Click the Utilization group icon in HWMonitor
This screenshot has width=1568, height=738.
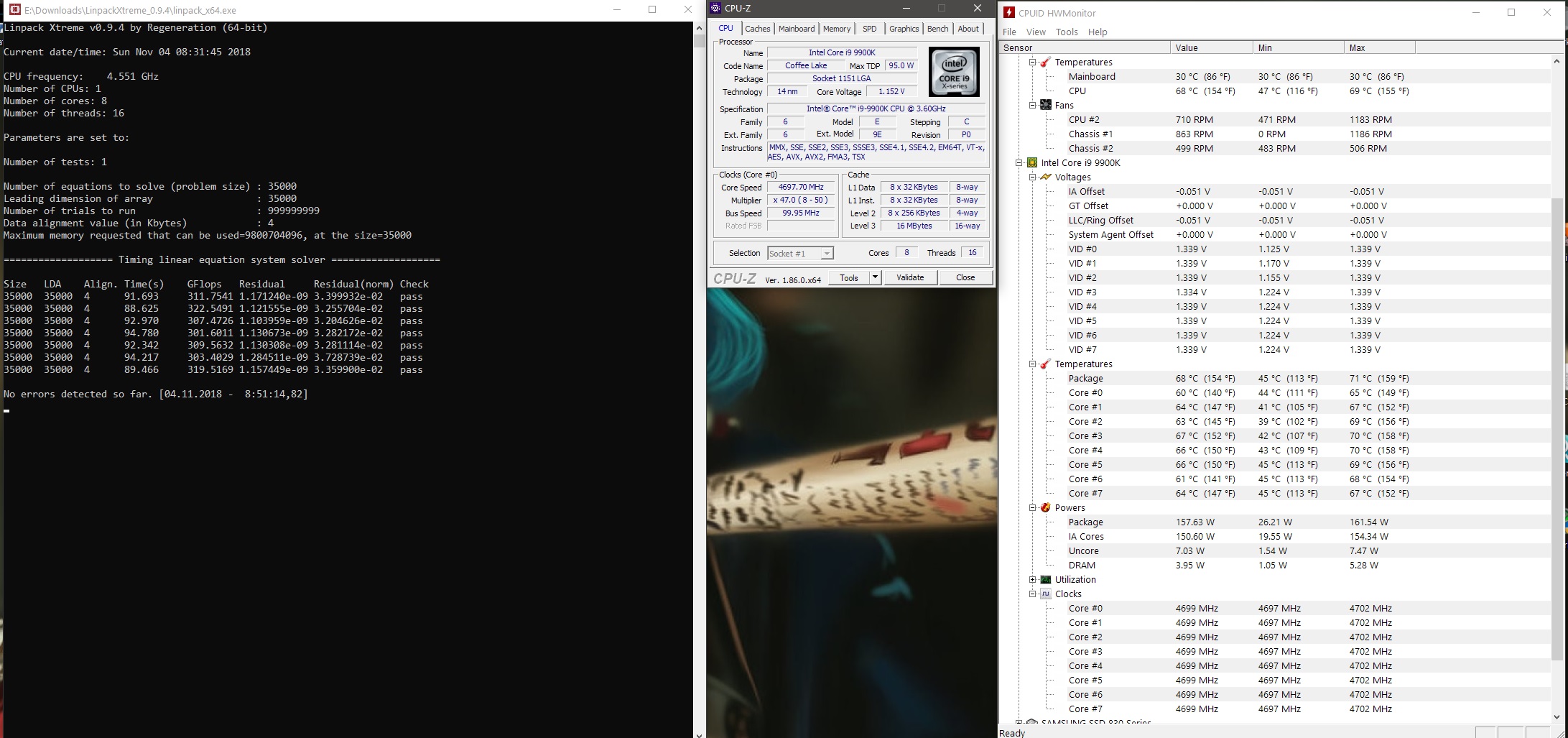click(1045, 580)
